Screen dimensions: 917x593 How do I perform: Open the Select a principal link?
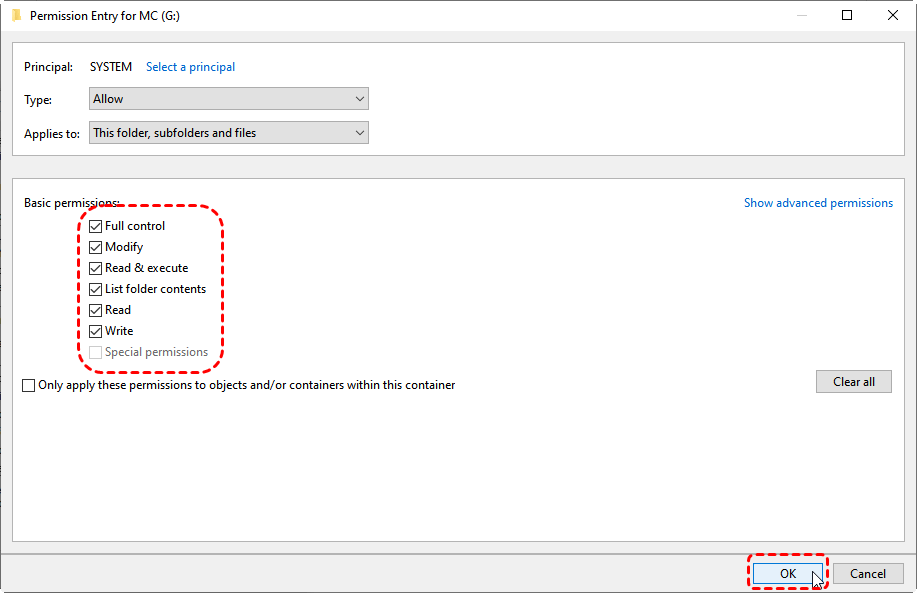[190, 67]
